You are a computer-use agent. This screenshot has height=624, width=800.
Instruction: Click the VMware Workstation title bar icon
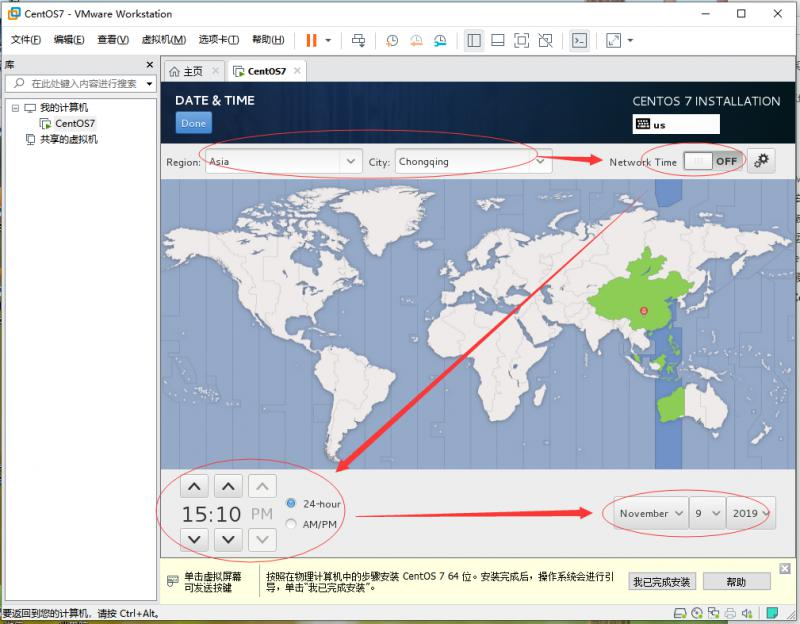(x=14, y=13)
